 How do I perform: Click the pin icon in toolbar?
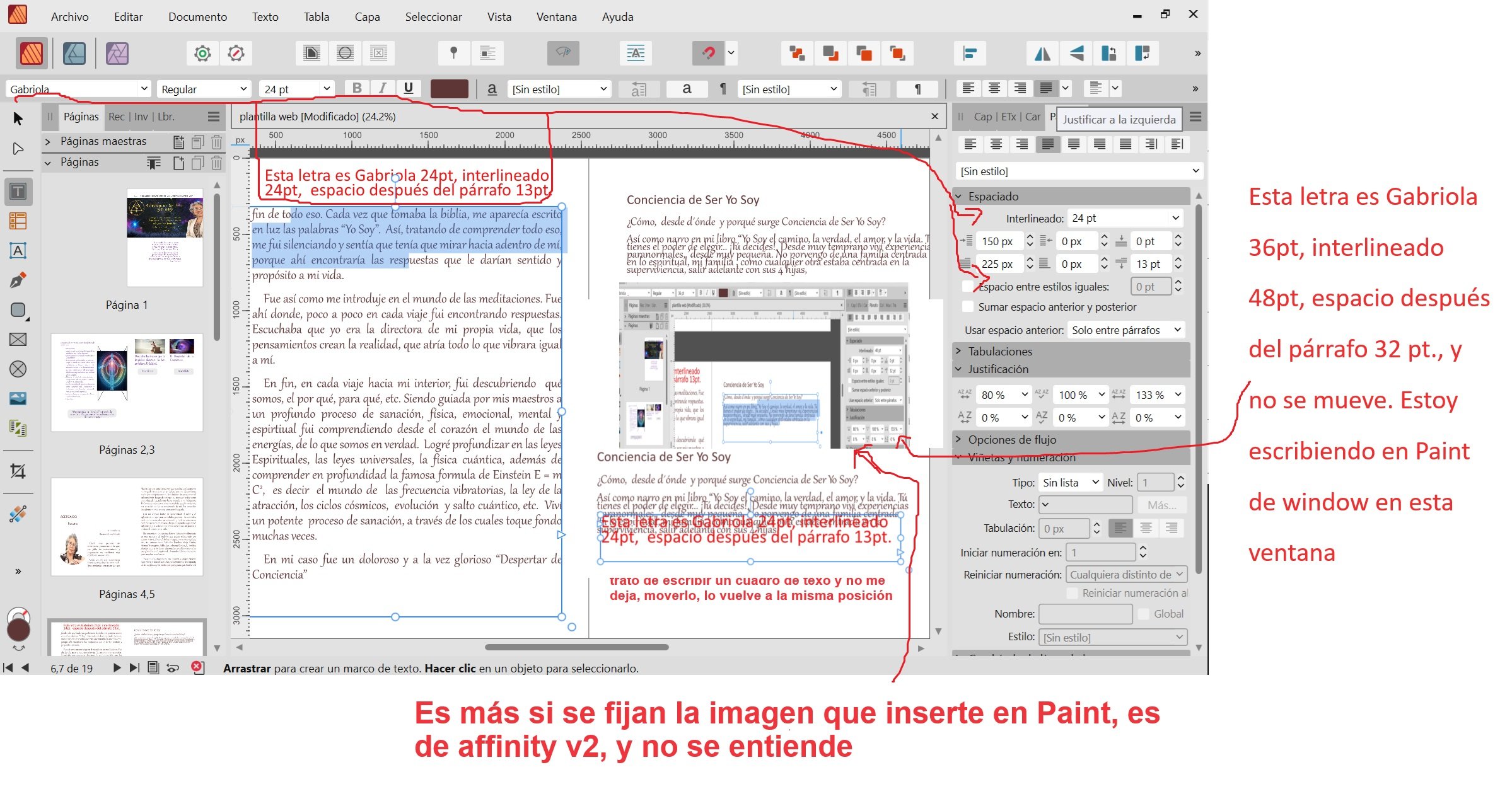click(x=453, y=54)
